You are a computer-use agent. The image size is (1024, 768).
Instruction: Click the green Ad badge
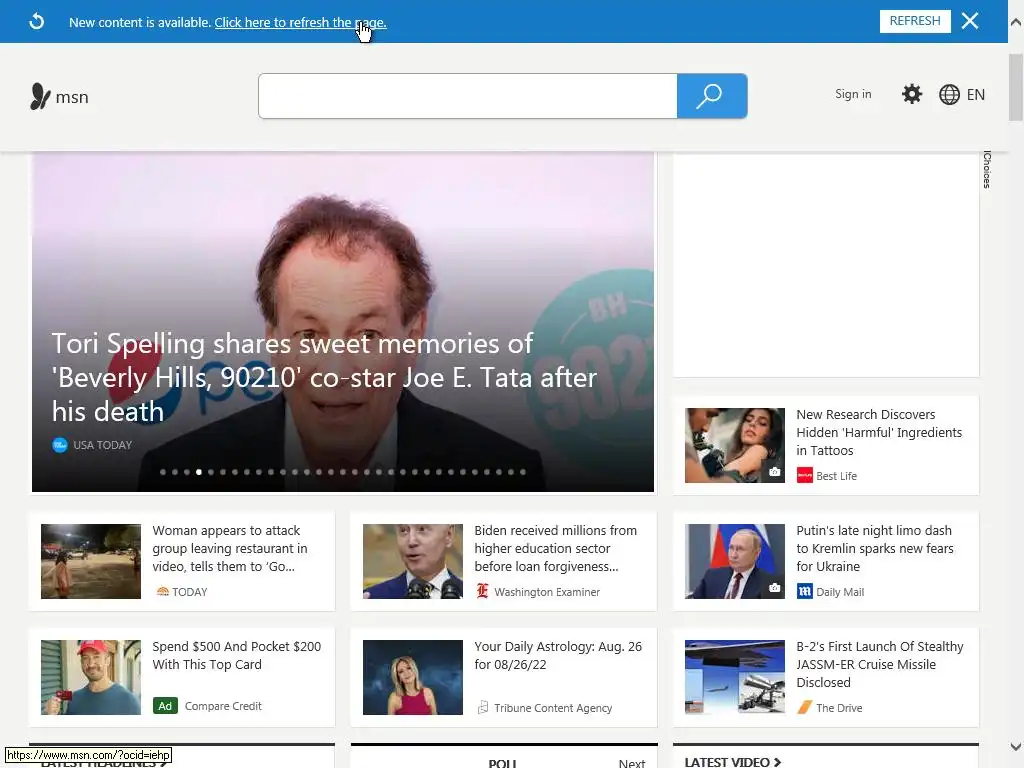[165, 706]
